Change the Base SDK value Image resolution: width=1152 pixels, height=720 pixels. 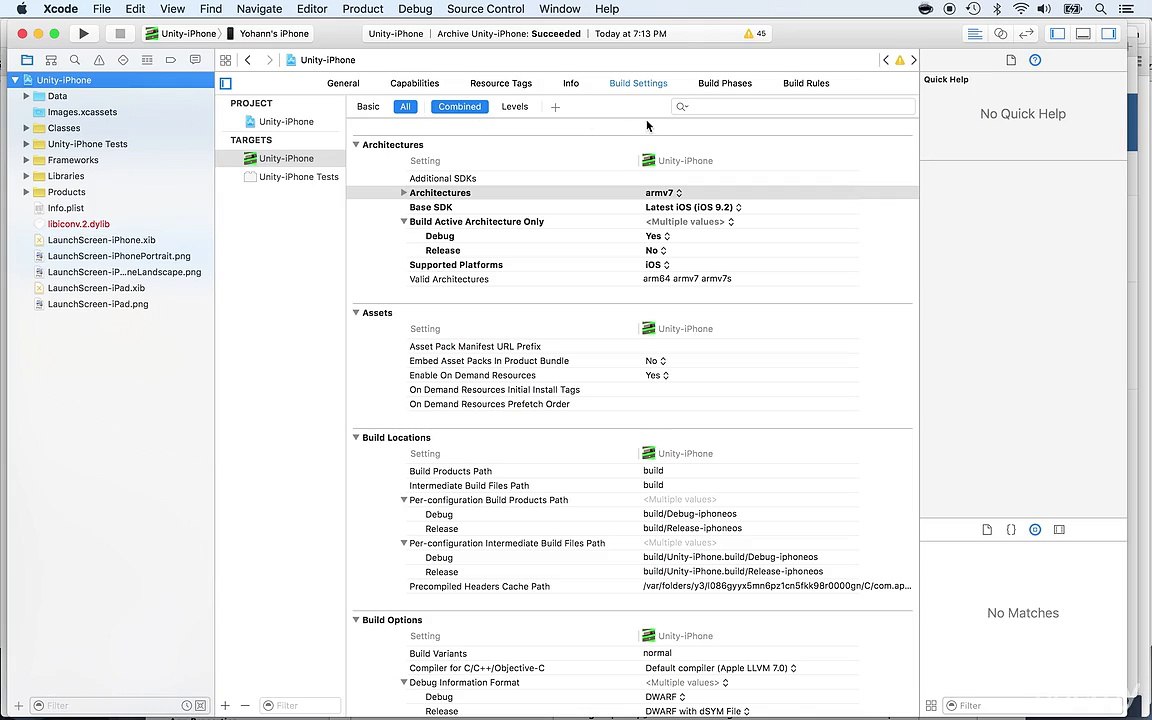click(694, 207)
